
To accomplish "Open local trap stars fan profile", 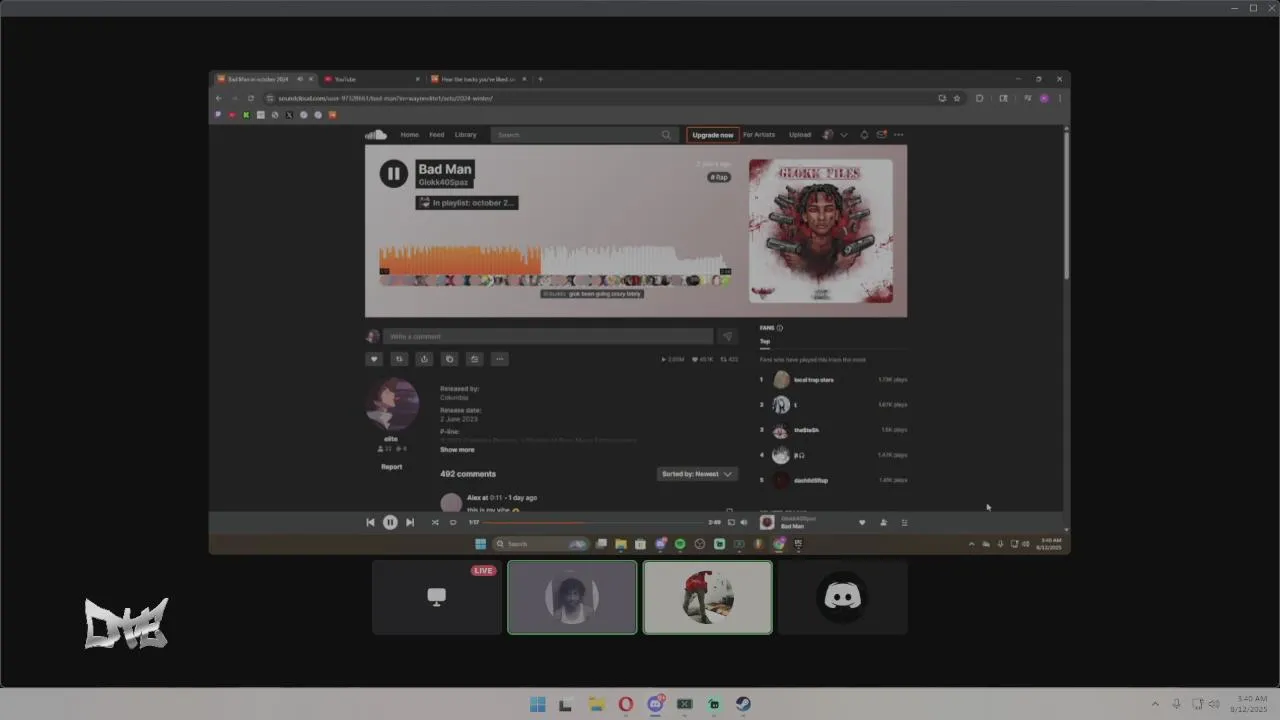I will click(x=813, y=380).
